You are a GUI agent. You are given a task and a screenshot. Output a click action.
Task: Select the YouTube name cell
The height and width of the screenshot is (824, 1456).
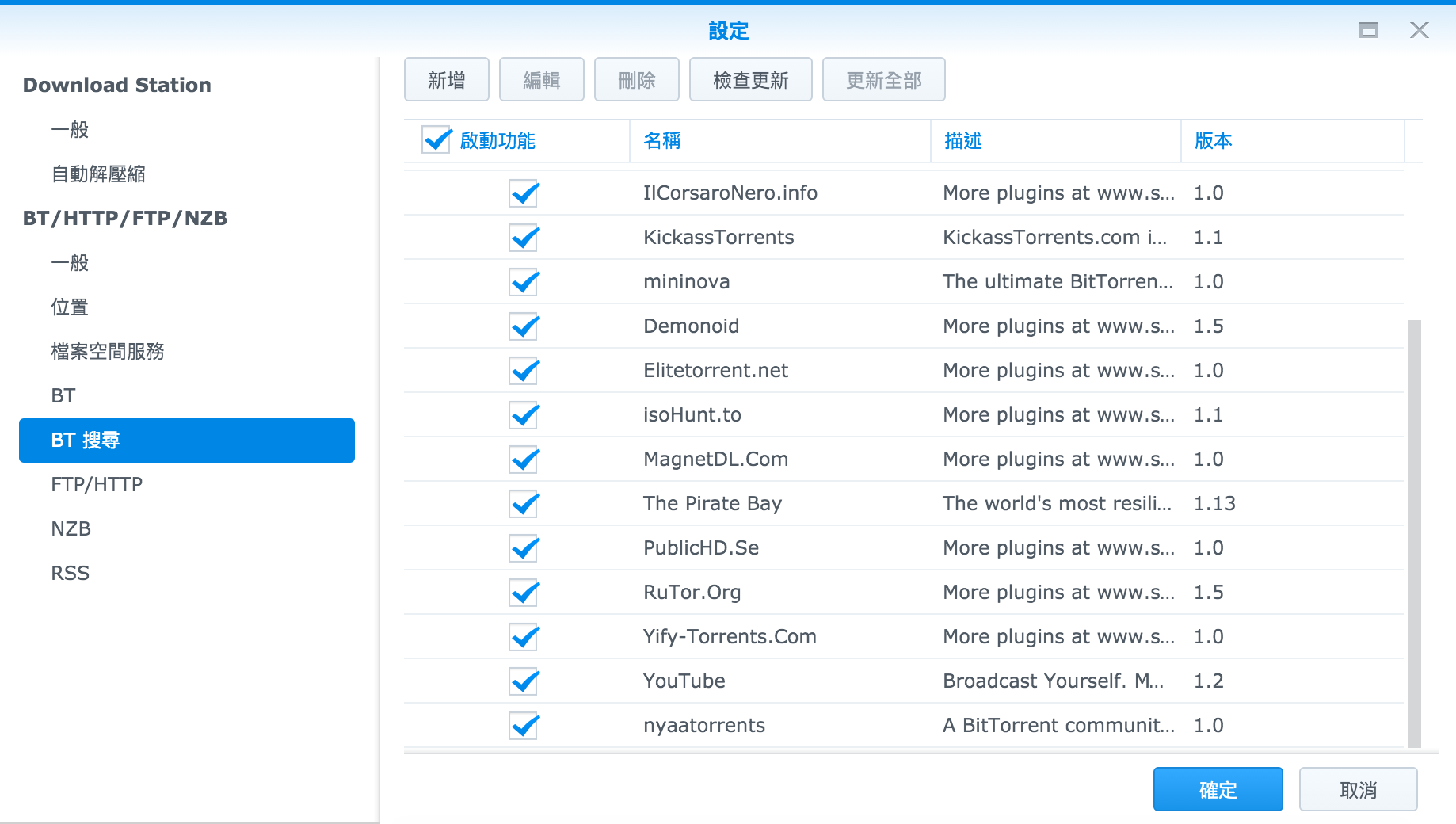tap(684, 681)
